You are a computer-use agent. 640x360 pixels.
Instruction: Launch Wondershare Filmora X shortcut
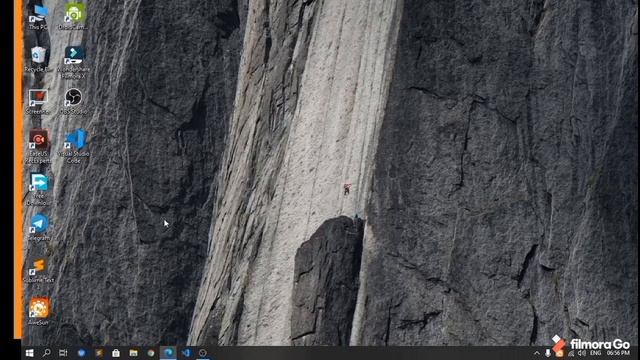(x=73, y=62)
